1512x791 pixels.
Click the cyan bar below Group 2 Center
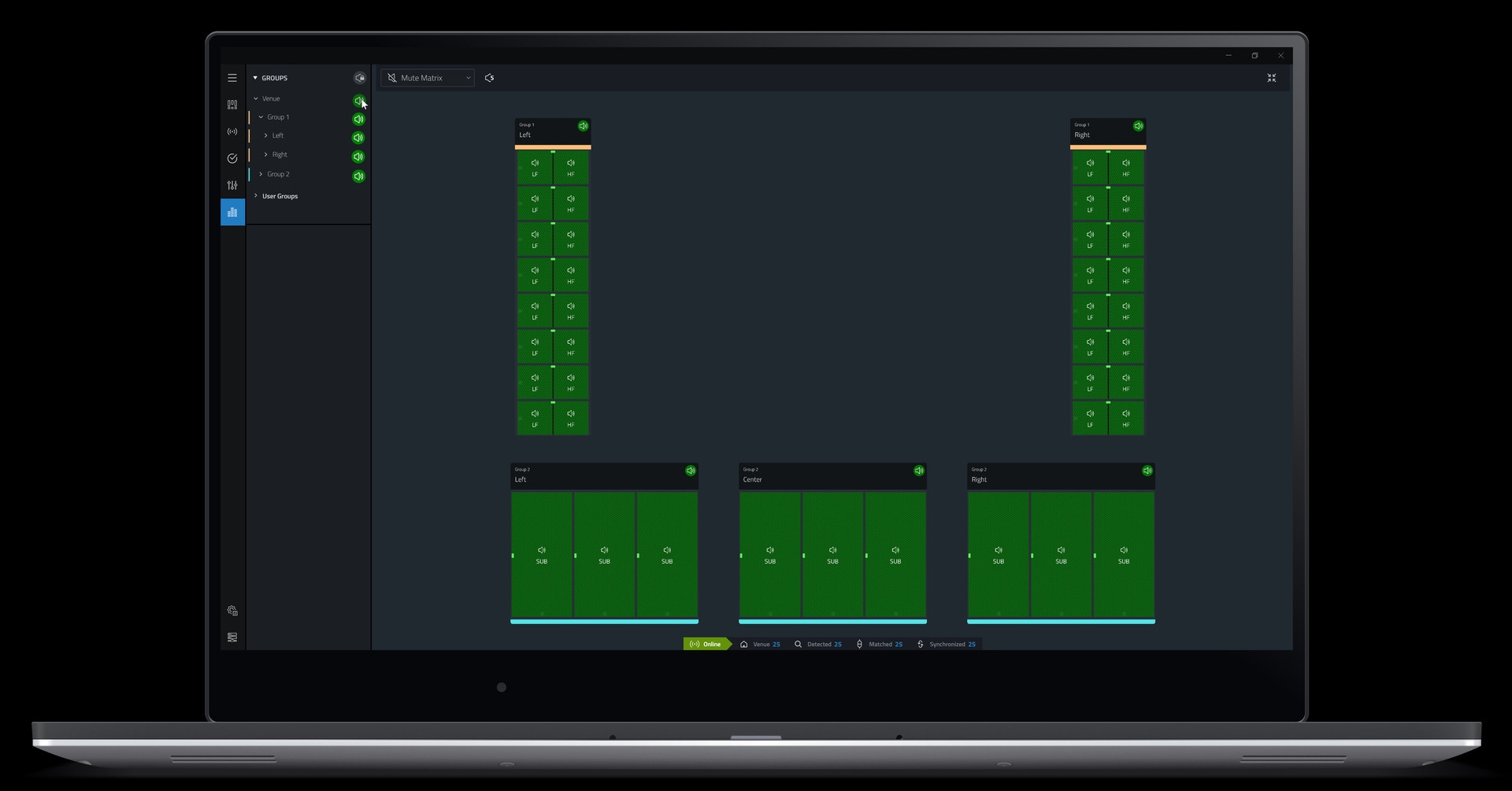coord(832,622)
